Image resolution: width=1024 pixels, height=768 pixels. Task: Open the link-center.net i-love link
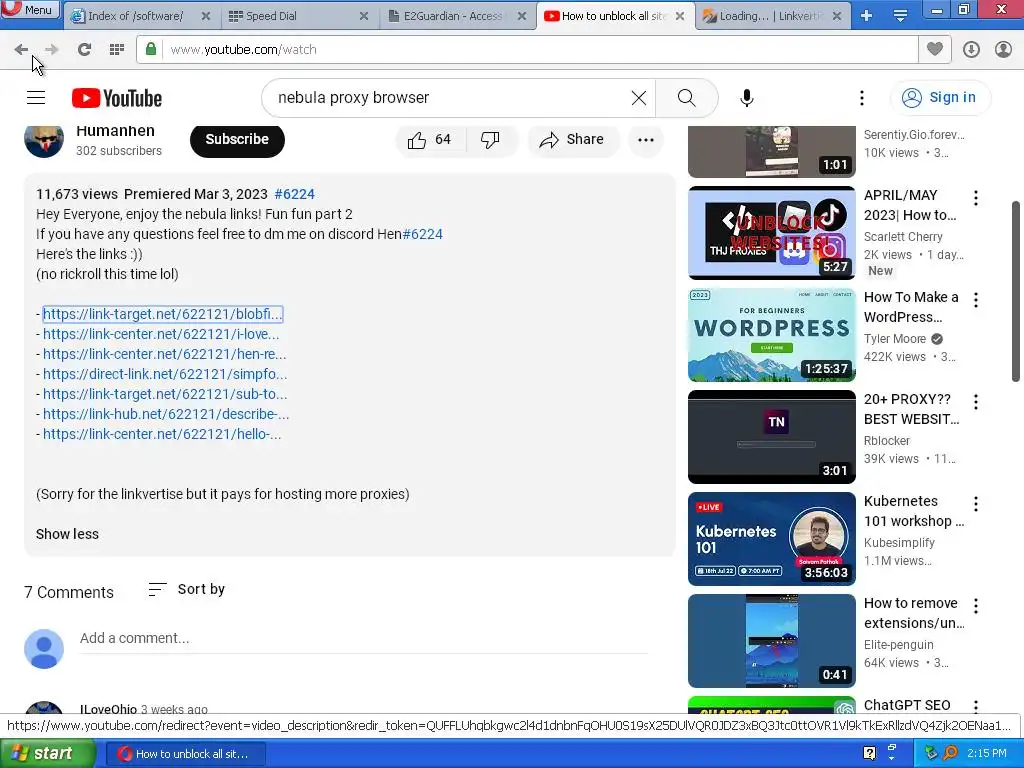click(161, 334)
